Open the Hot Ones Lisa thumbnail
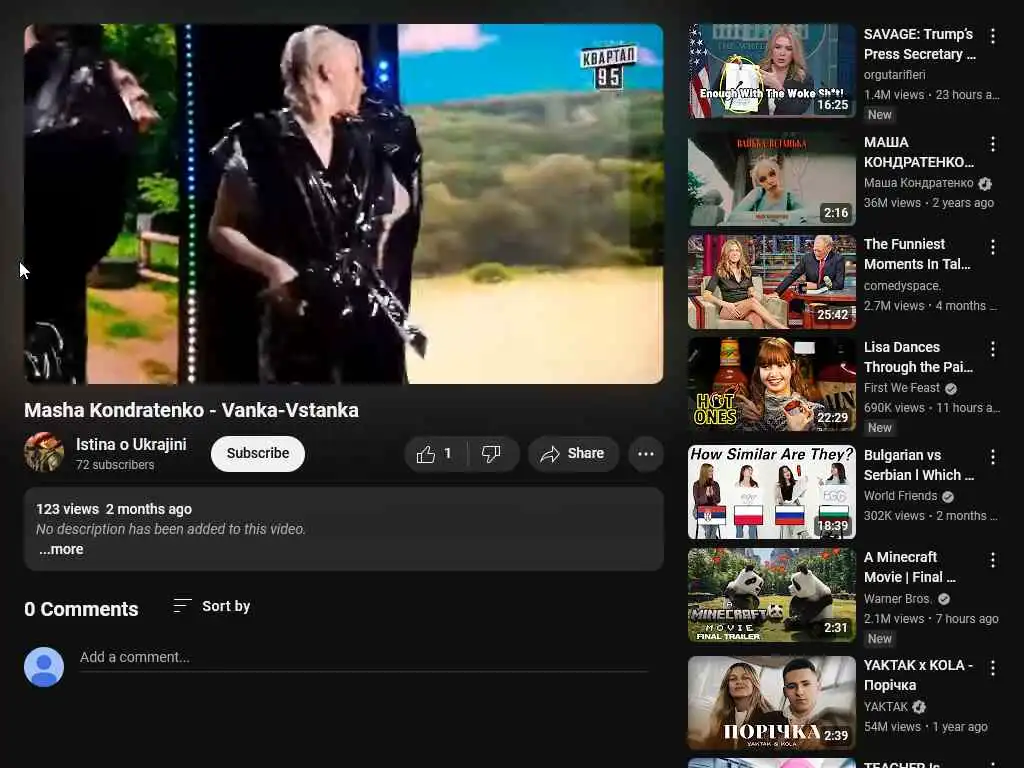The height and width of the screenshot is (768, 1024). [771, 384]
